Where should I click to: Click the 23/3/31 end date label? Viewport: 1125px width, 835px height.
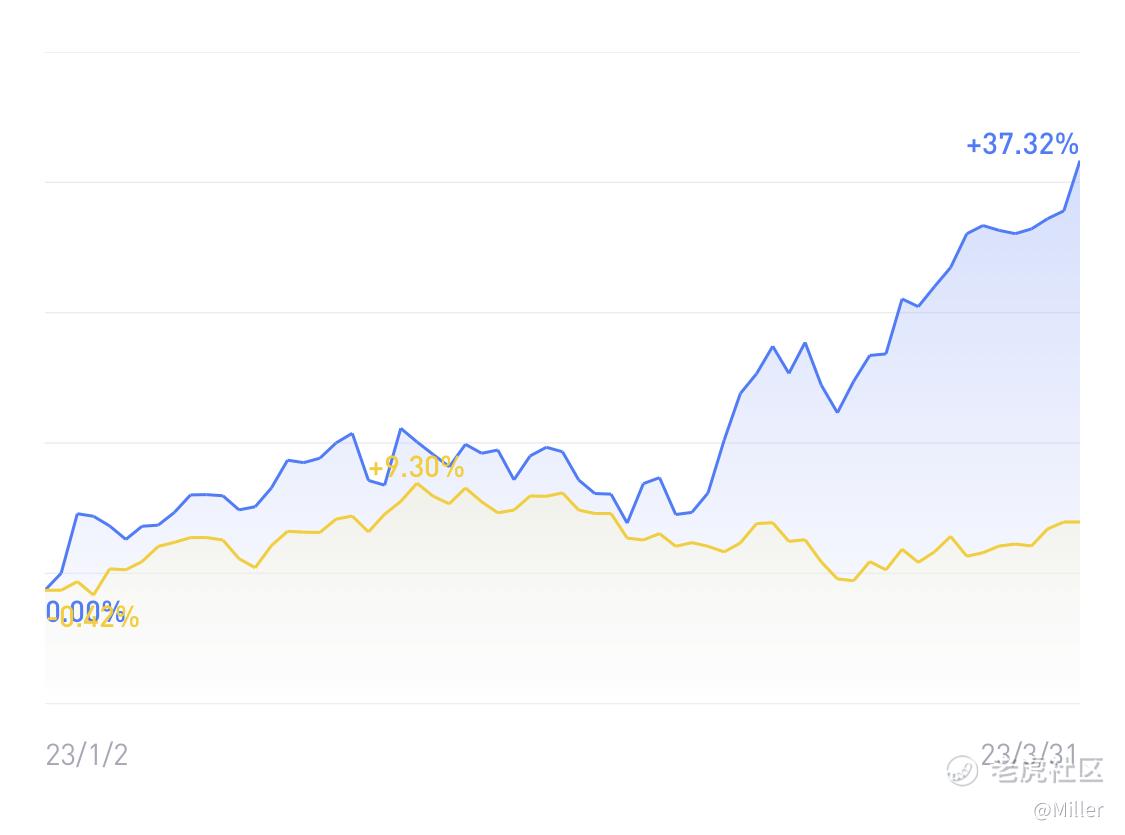click(1029, 754)
